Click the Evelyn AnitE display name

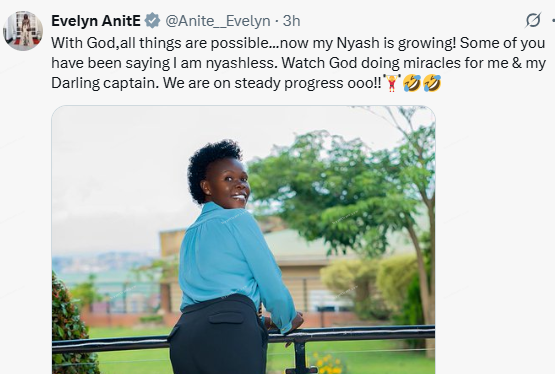click(96, 21)
